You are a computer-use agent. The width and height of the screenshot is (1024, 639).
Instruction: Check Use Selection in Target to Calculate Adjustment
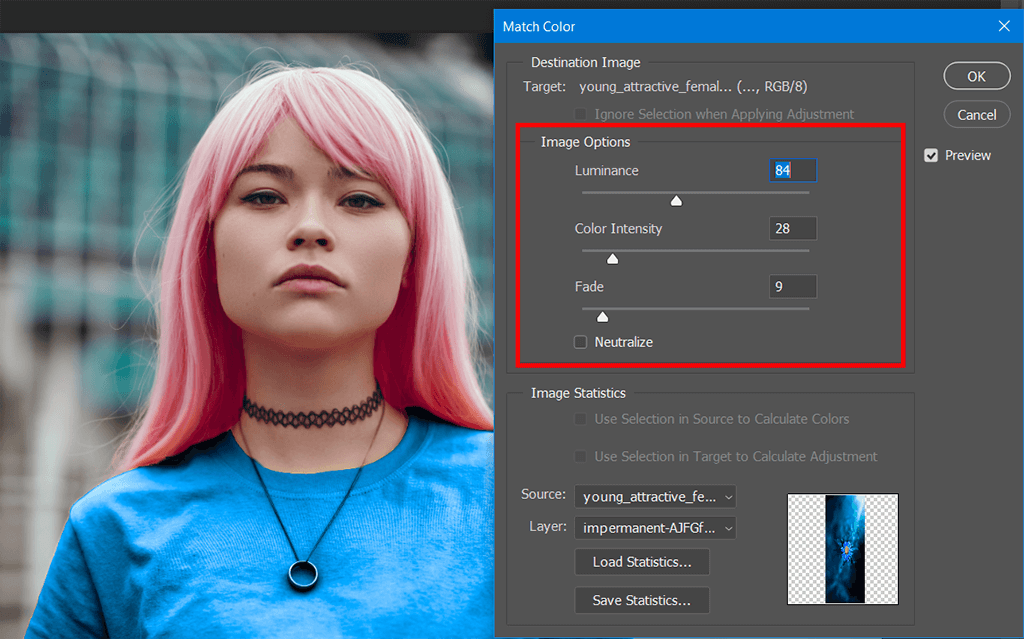pyautogui.click(x=580, y=456)
